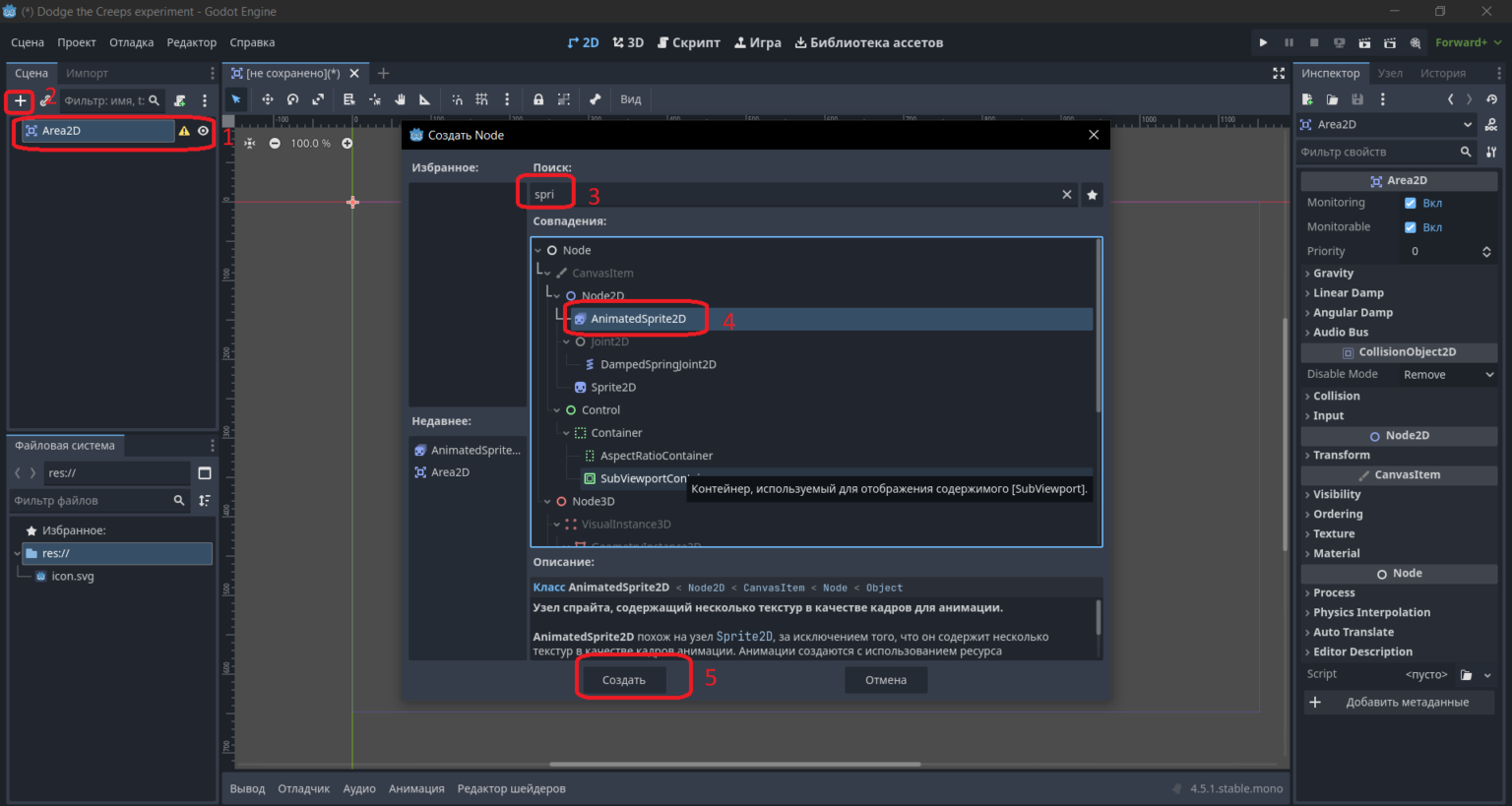This screenshot has height=806, width=1512.
Task: Uncheck the Monitorable checkbox
Action: coord(1411,227)
